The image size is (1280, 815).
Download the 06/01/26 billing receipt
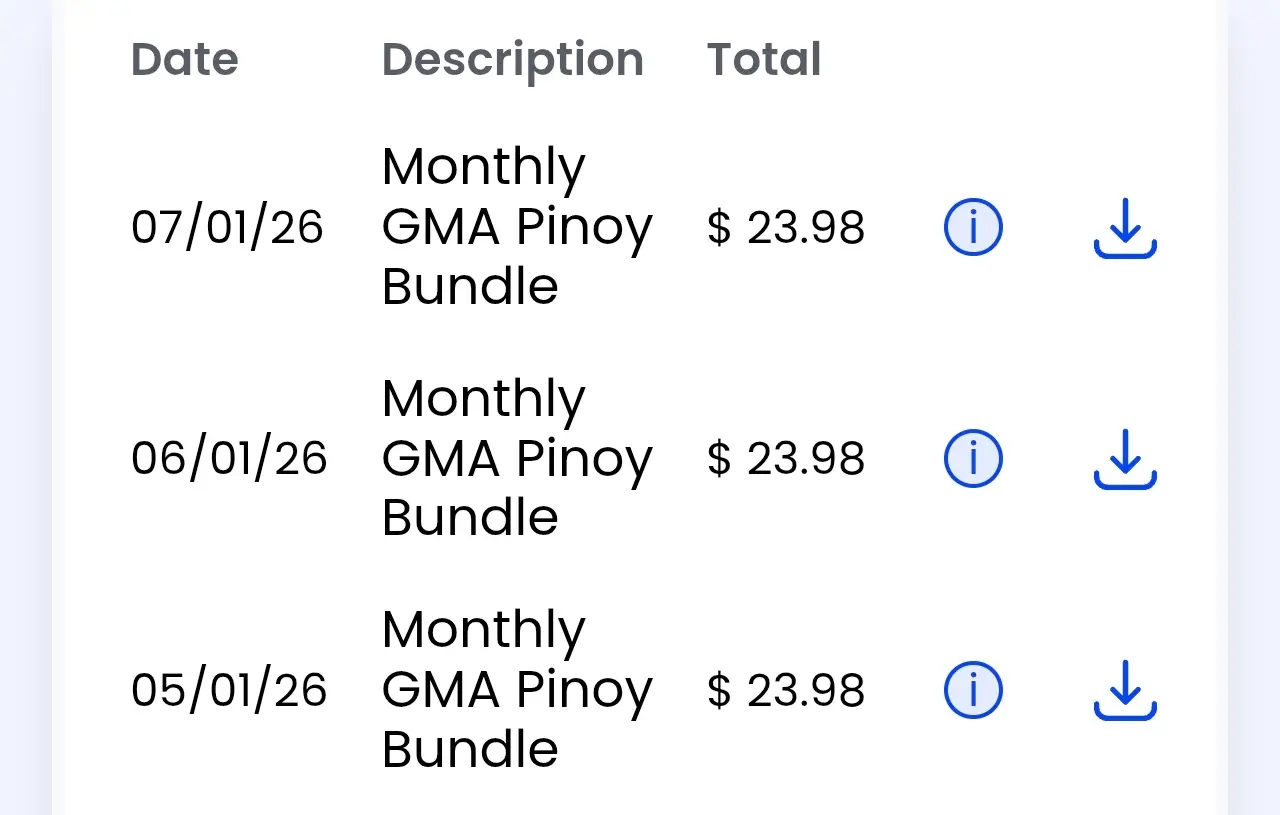pos(1125,459)
